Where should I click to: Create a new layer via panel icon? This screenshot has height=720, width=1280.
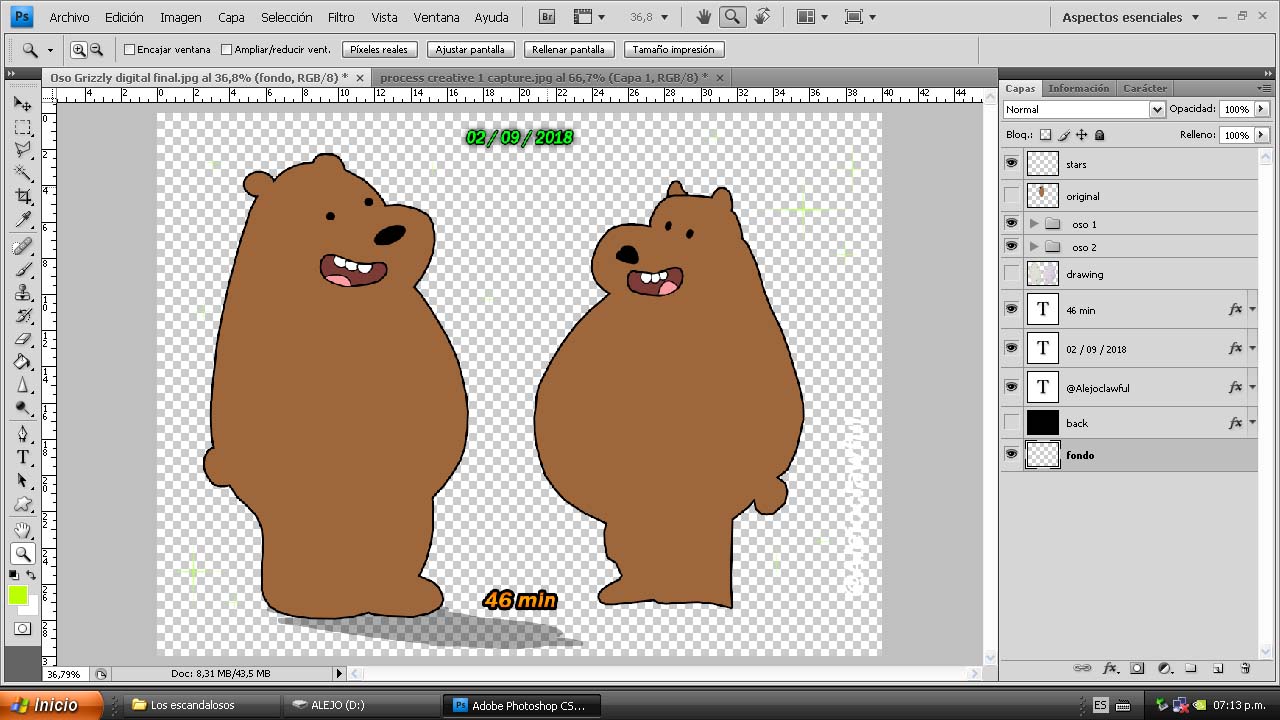click(1218, 668)
